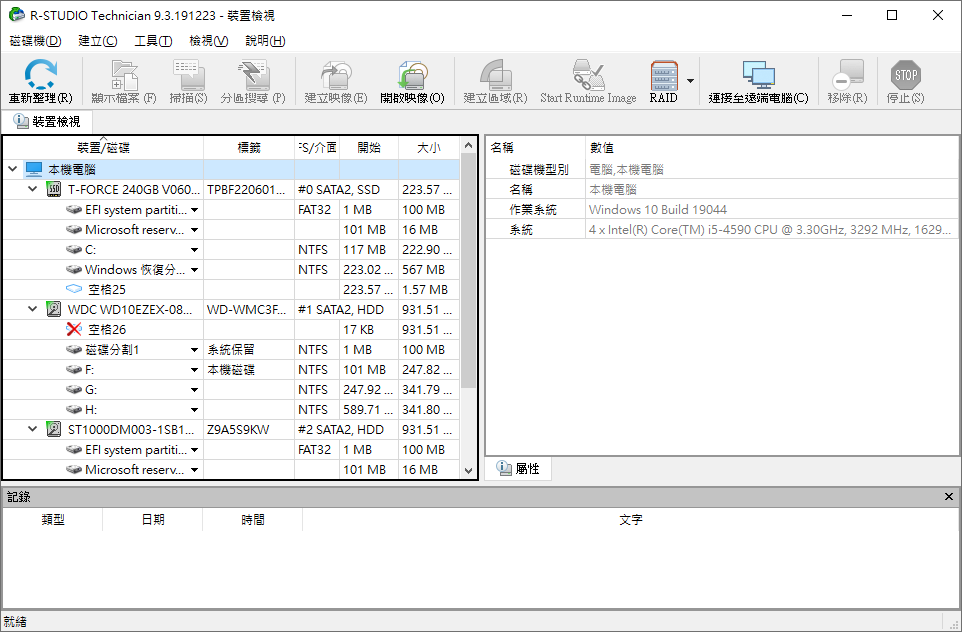Select the 磁碟機型別 property row

(722, 169)
